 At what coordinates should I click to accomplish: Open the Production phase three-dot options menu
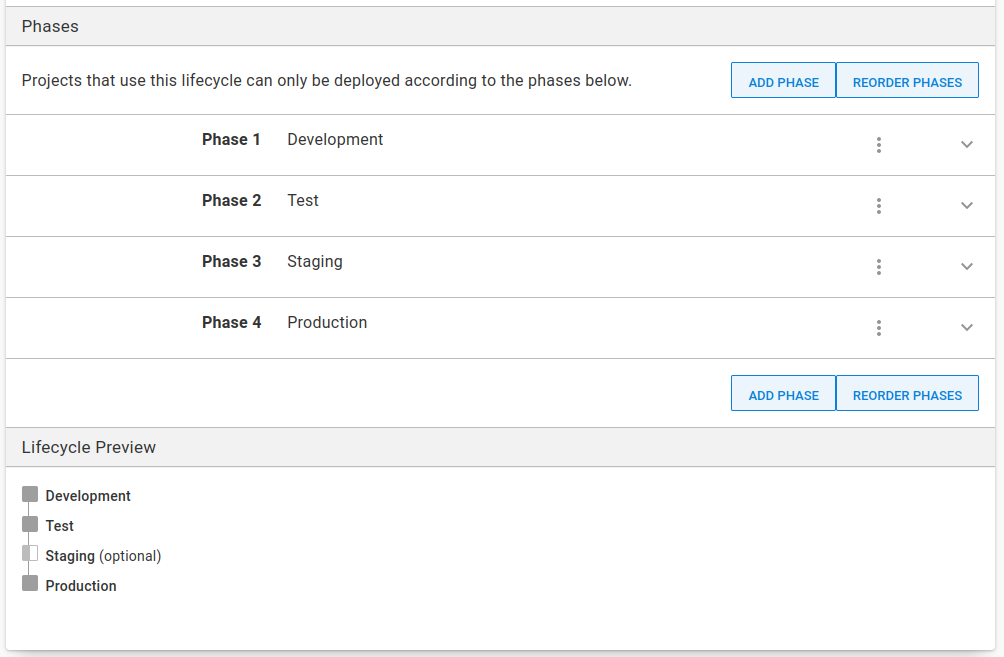(x=879, y=328)
